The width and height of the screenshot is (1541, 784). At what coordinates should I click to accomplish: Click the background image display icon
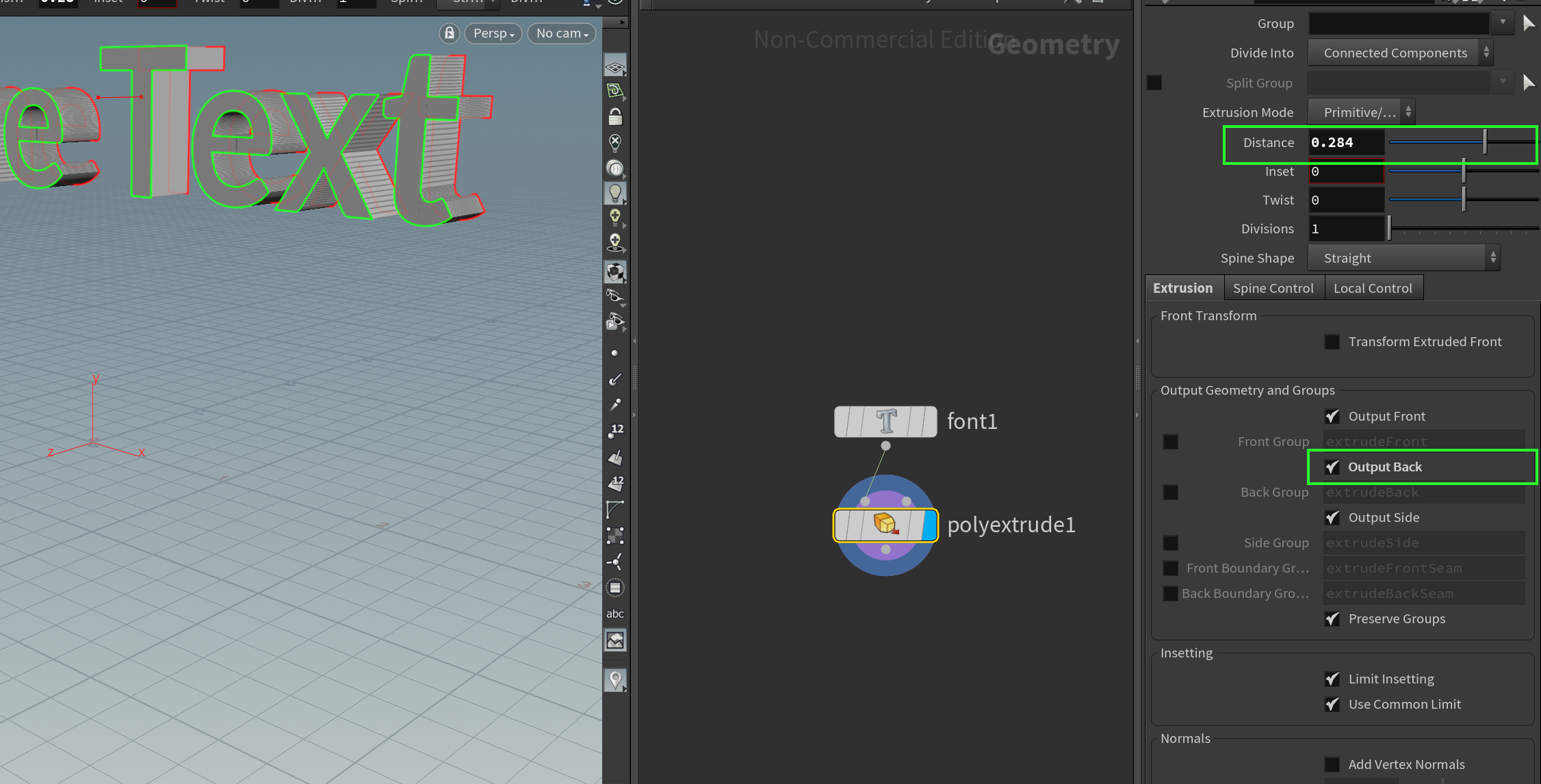(614, 639)
